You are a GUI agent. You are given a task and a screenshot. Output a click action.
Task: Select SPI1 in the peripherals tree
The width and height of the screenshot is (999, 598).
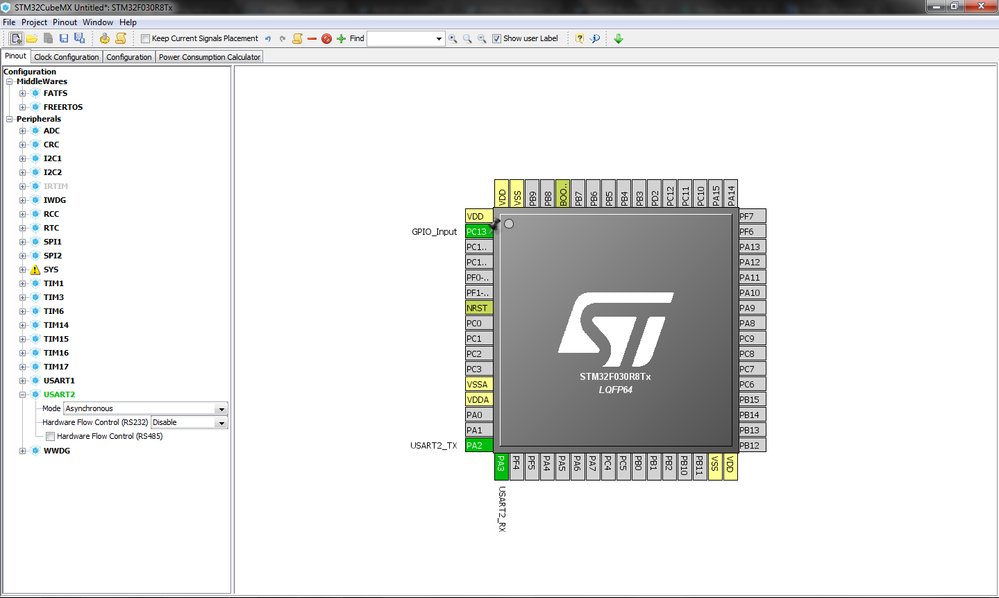pyautogui.click(x=52, y=242)
